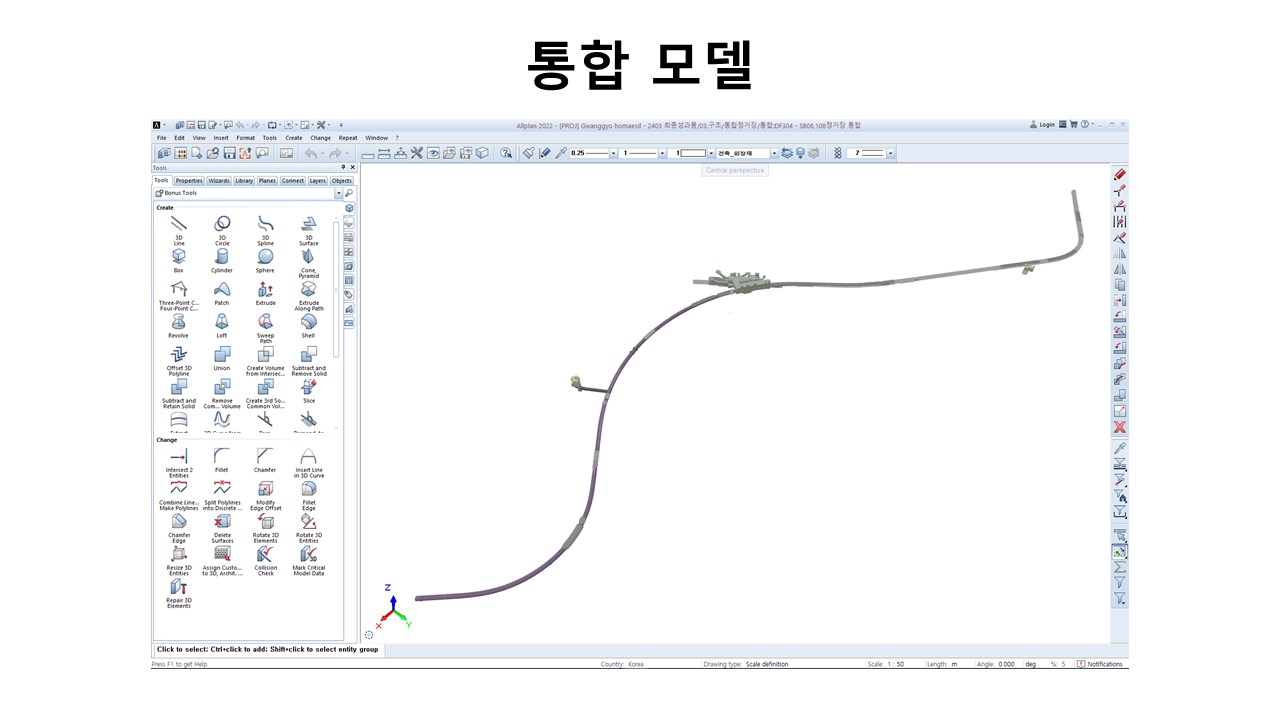
Task: Select the Delete Surfaces tool
Action: (x=222, y=529)
